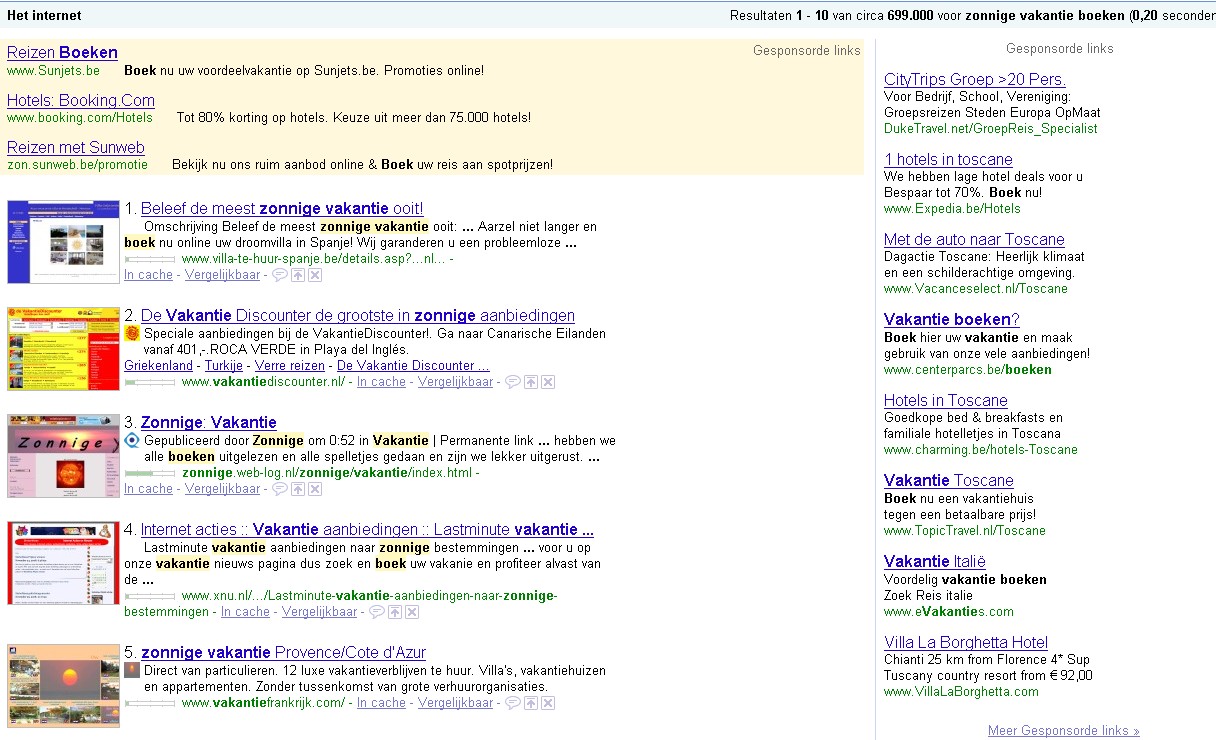View In cache for vakantiefrankrijk.com result
Screen dimensions: 1216x740
381,703
